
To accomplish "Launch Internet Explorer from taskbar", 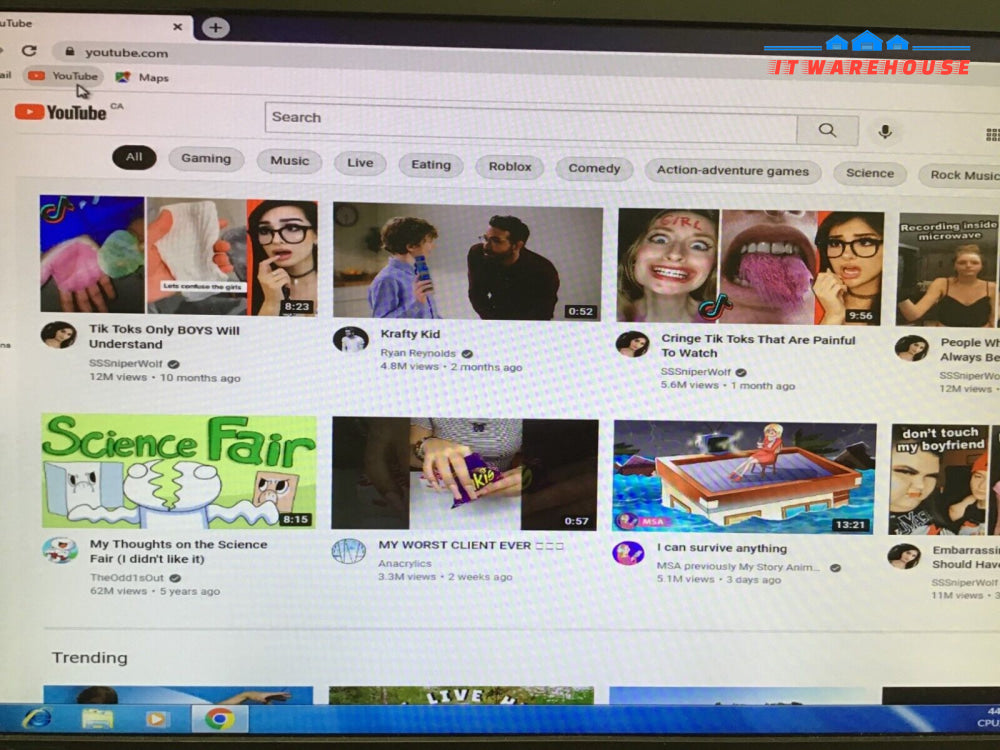I will tap(37, 719).
